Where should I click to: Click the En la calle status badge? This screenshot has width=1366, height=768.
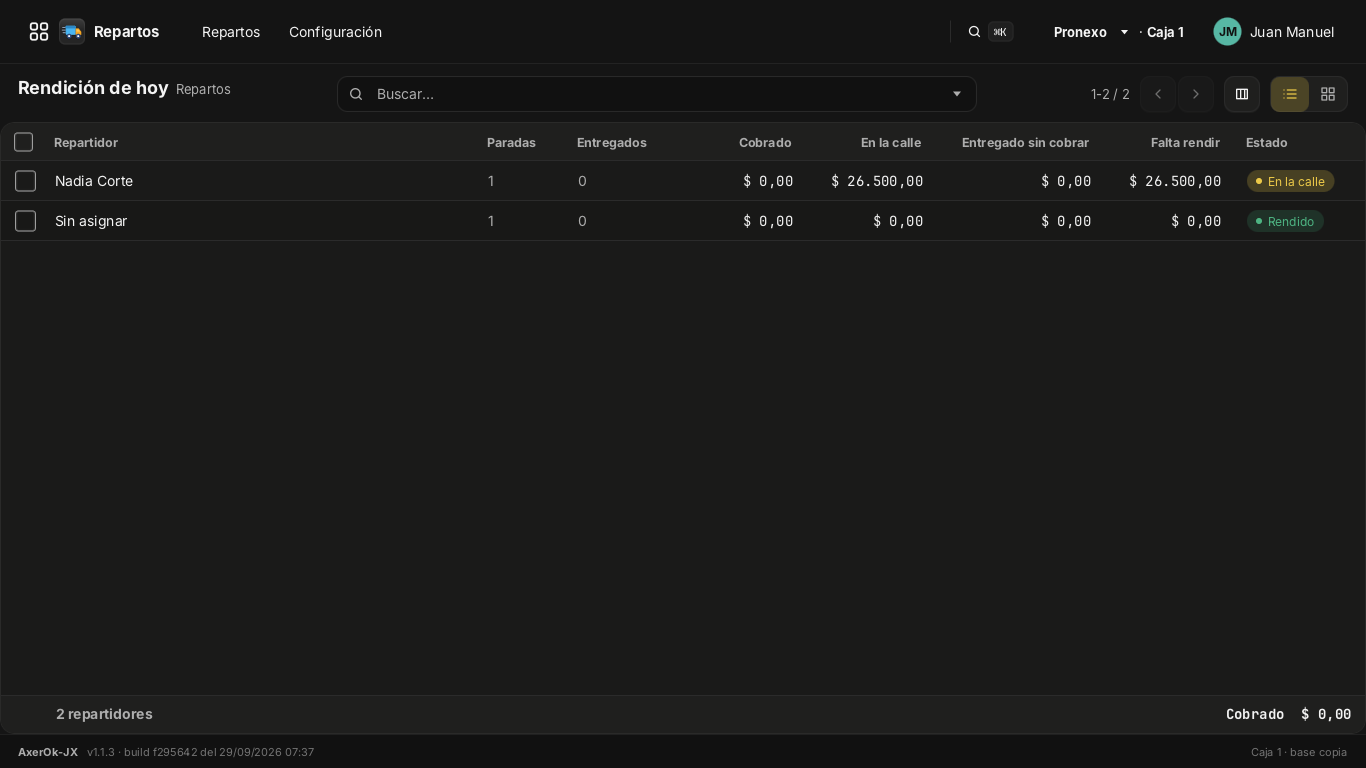point(1290,181)
